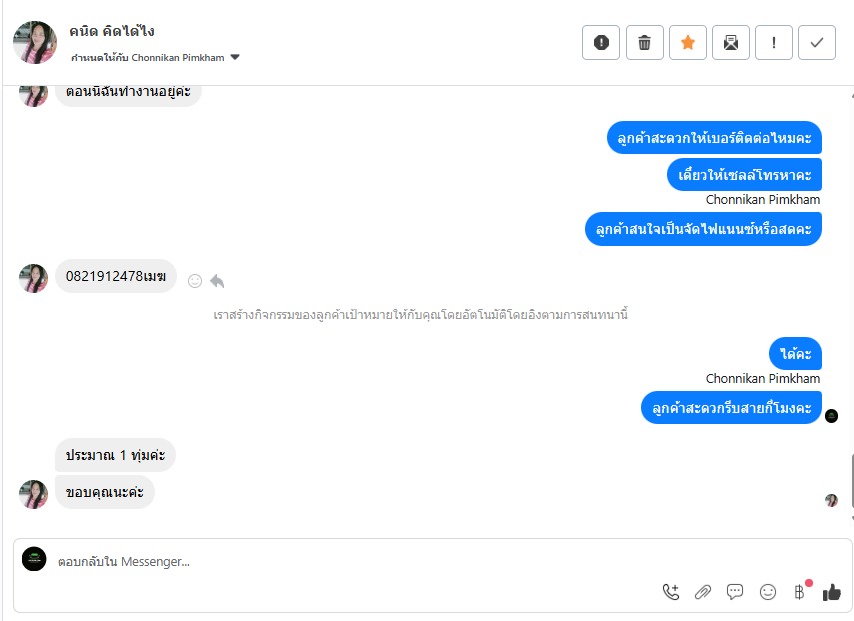
Task: Click the spam report icon in header
Action: point(601,42)
